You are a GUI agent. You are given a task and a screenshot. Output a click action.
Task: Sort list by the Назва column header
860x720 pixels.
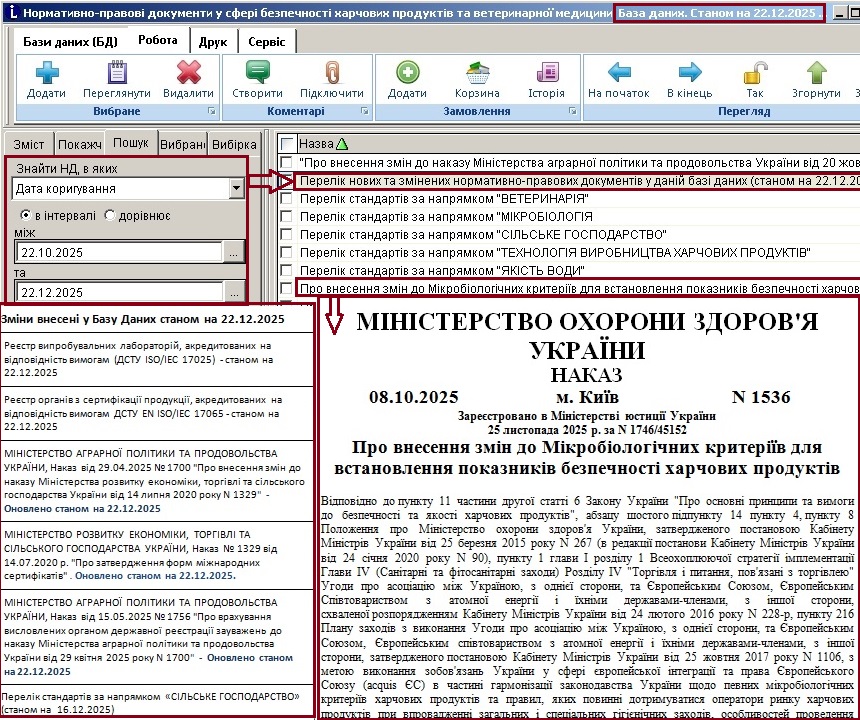[x=322, y=143]
